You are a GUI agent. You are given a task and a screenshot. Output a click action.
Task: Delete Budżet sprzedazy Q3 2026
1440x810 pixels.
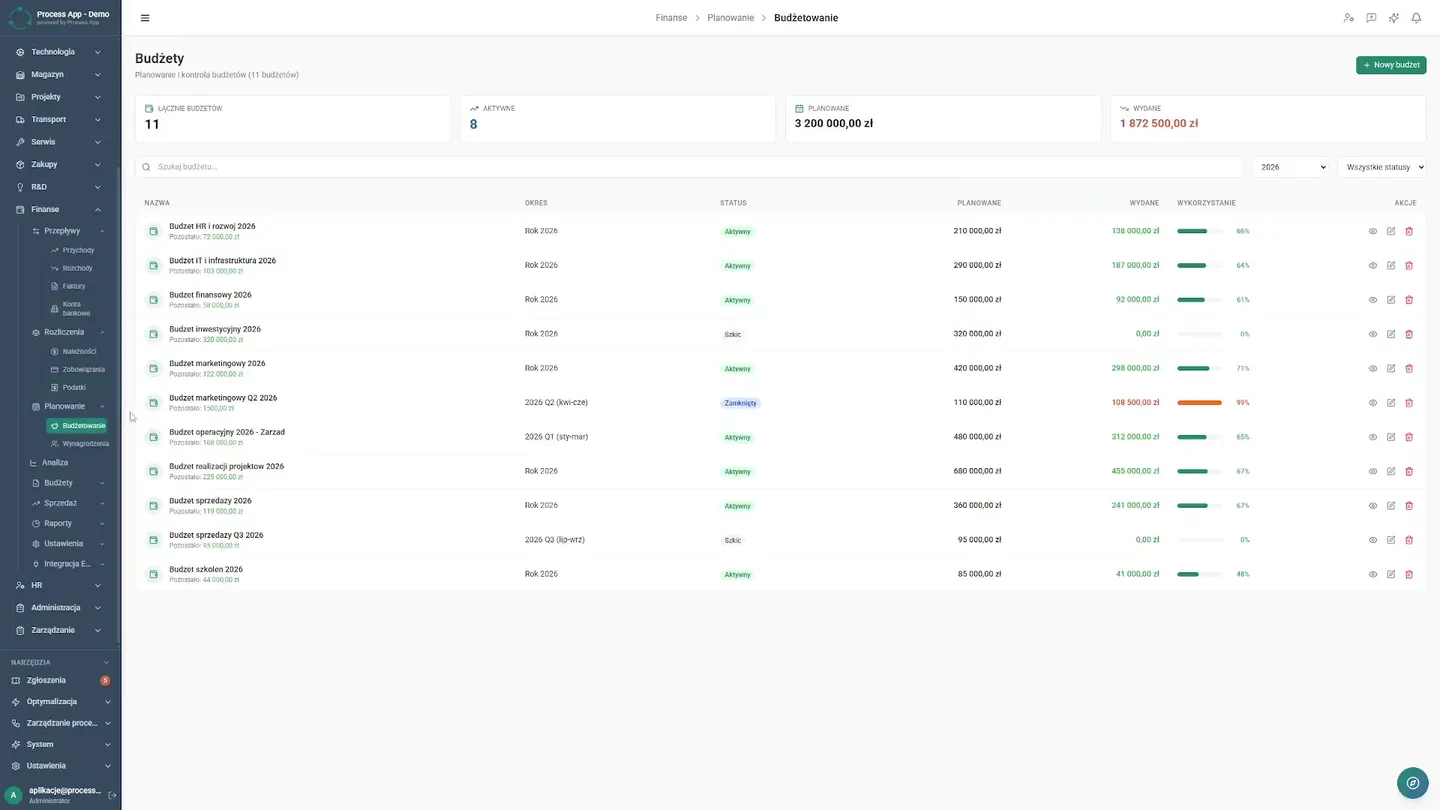coord(1409,540)
